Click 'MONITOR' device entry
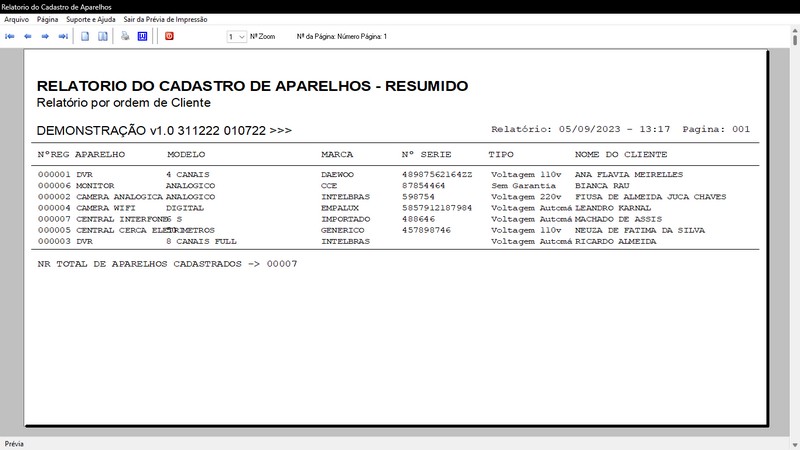This screenshot has width=800, height=450. (95, 186)
